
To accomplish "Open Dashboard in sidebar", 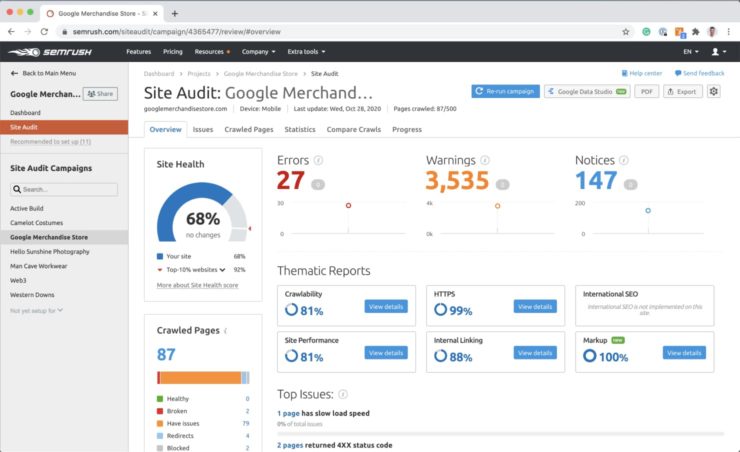I will [25, 113].
